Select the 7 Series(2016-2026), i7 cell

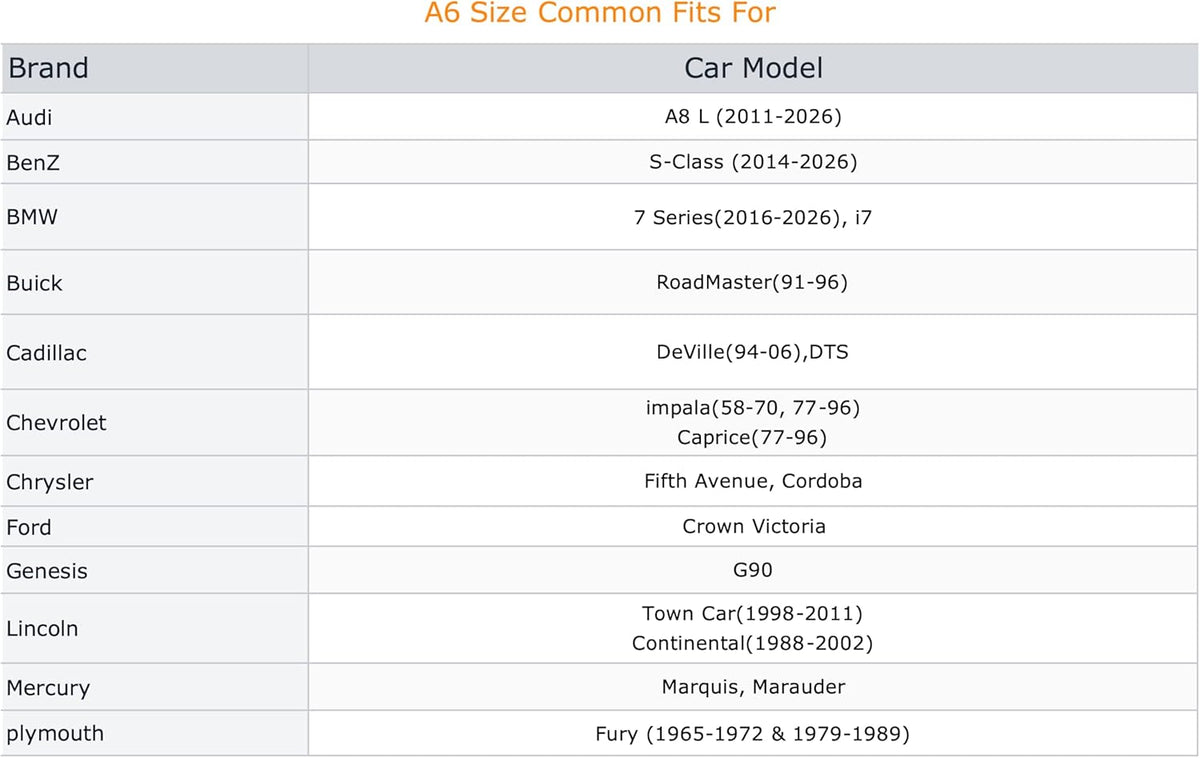pyautogui.click(x=753, y=217)
